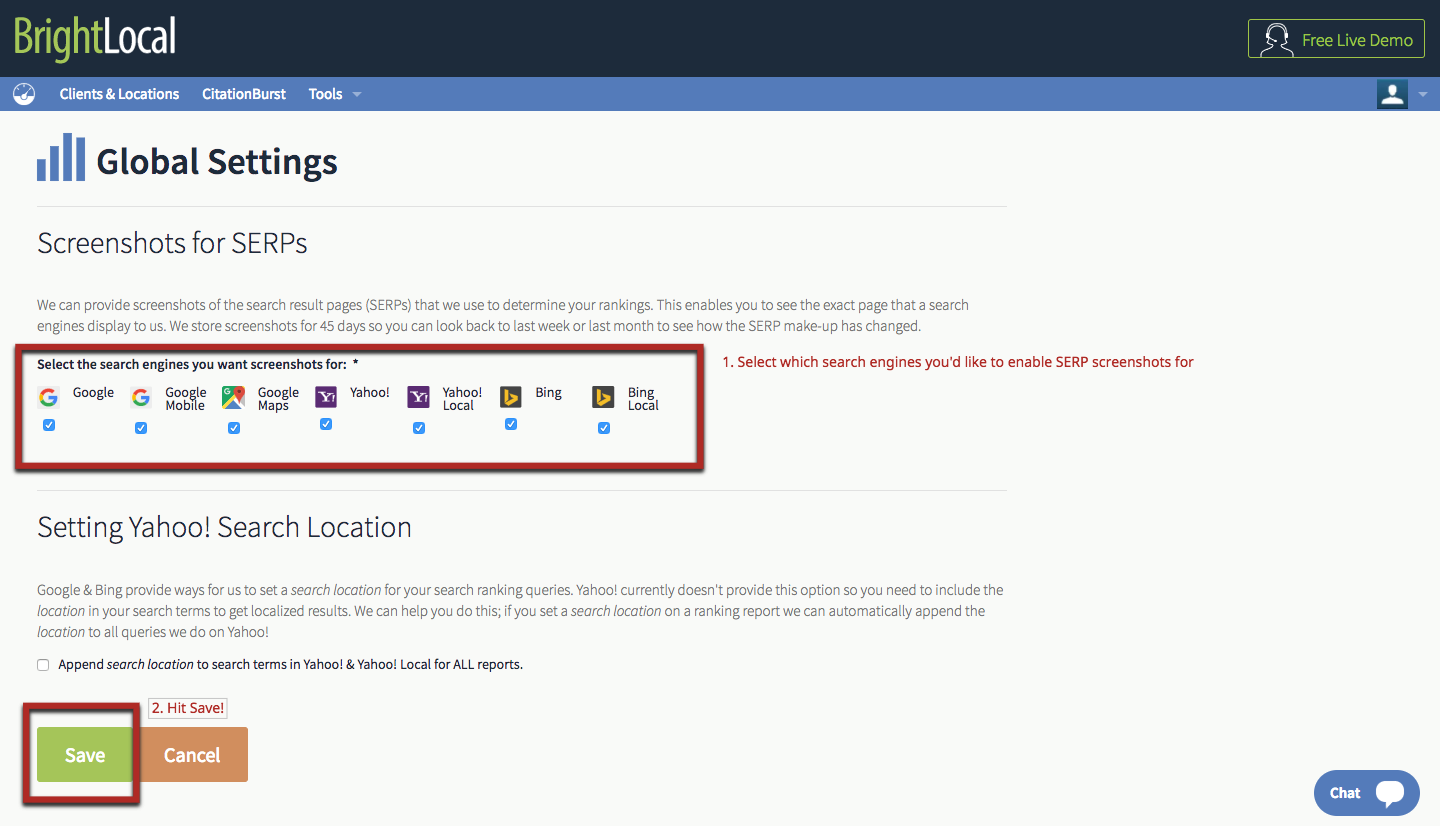
Task: Uncheck the Yahoo! Local checkbox
Action: coord(419,428)
